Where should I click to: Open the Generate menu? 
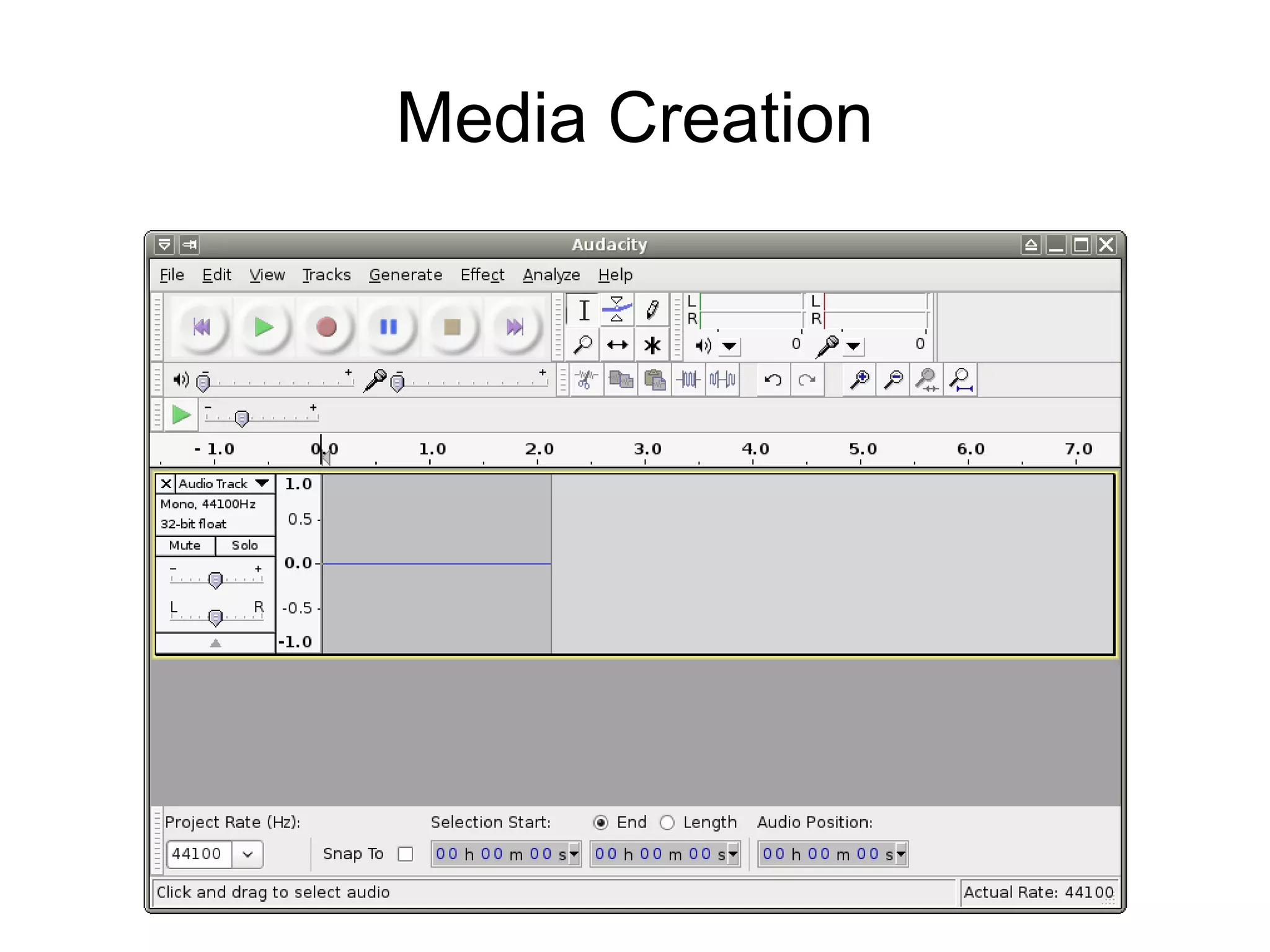[406, 275]
